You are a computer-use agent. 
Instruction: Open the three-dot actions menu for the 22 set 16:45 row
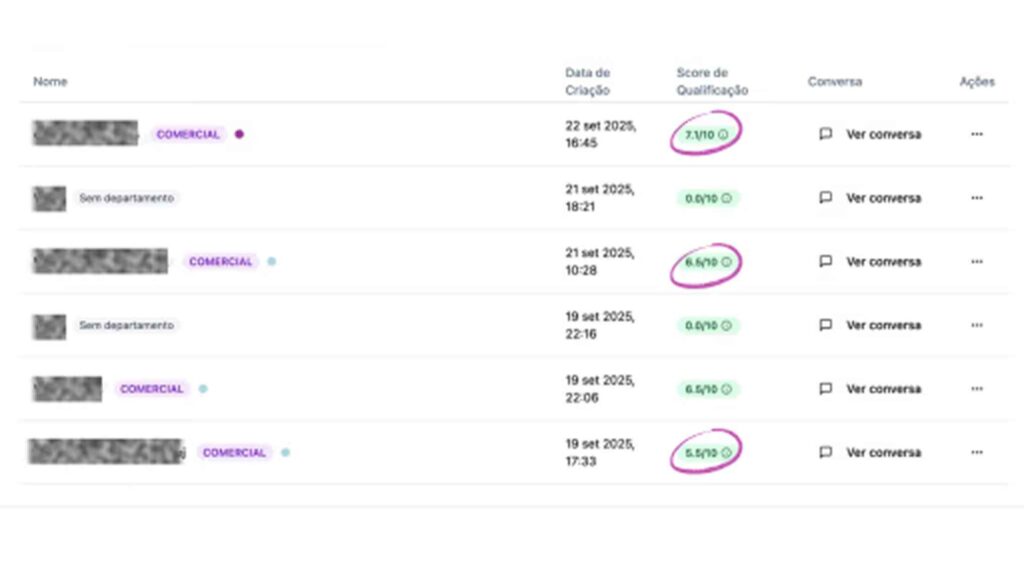(x=976, y=134)
